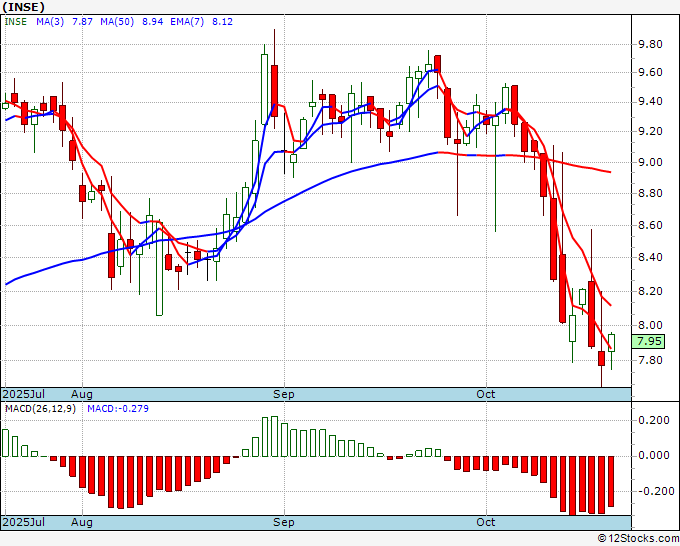This screenshot has height=546, width=680.
Task: Select the Sep marker on price timeline
Action: click(x=284, y=394)
